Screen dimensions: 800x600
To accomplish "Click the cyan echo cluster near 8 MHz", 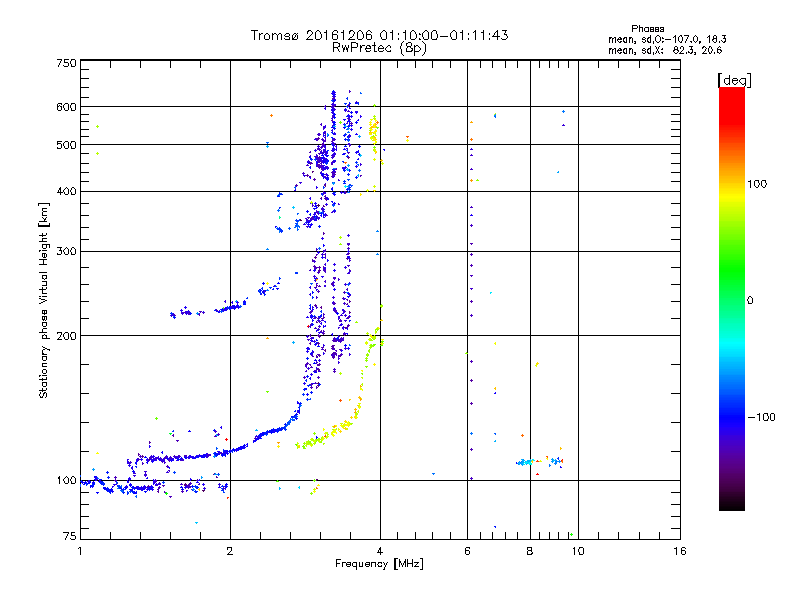I will coord(526,462).
